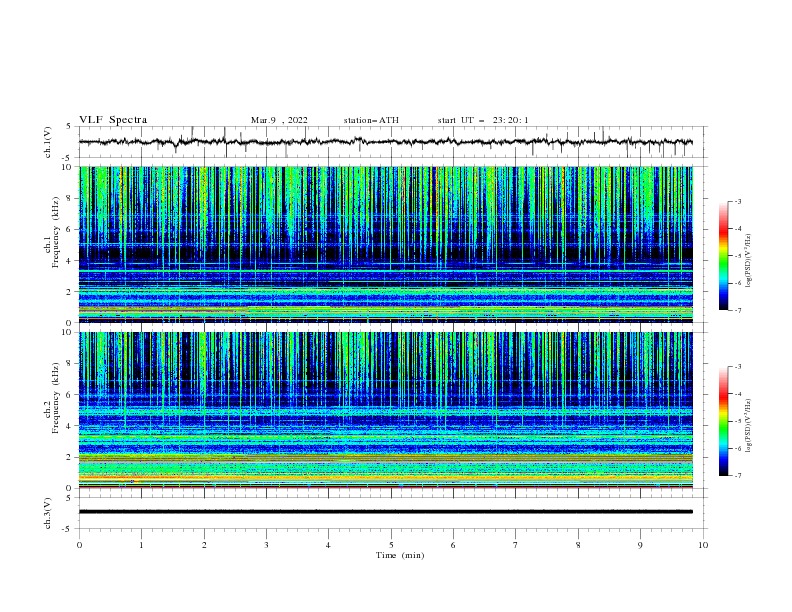Image resolution: width=792 pixels, height=612 pixels.
Task: Click time axis tick label '0'
Action: [x=79, y=545]
